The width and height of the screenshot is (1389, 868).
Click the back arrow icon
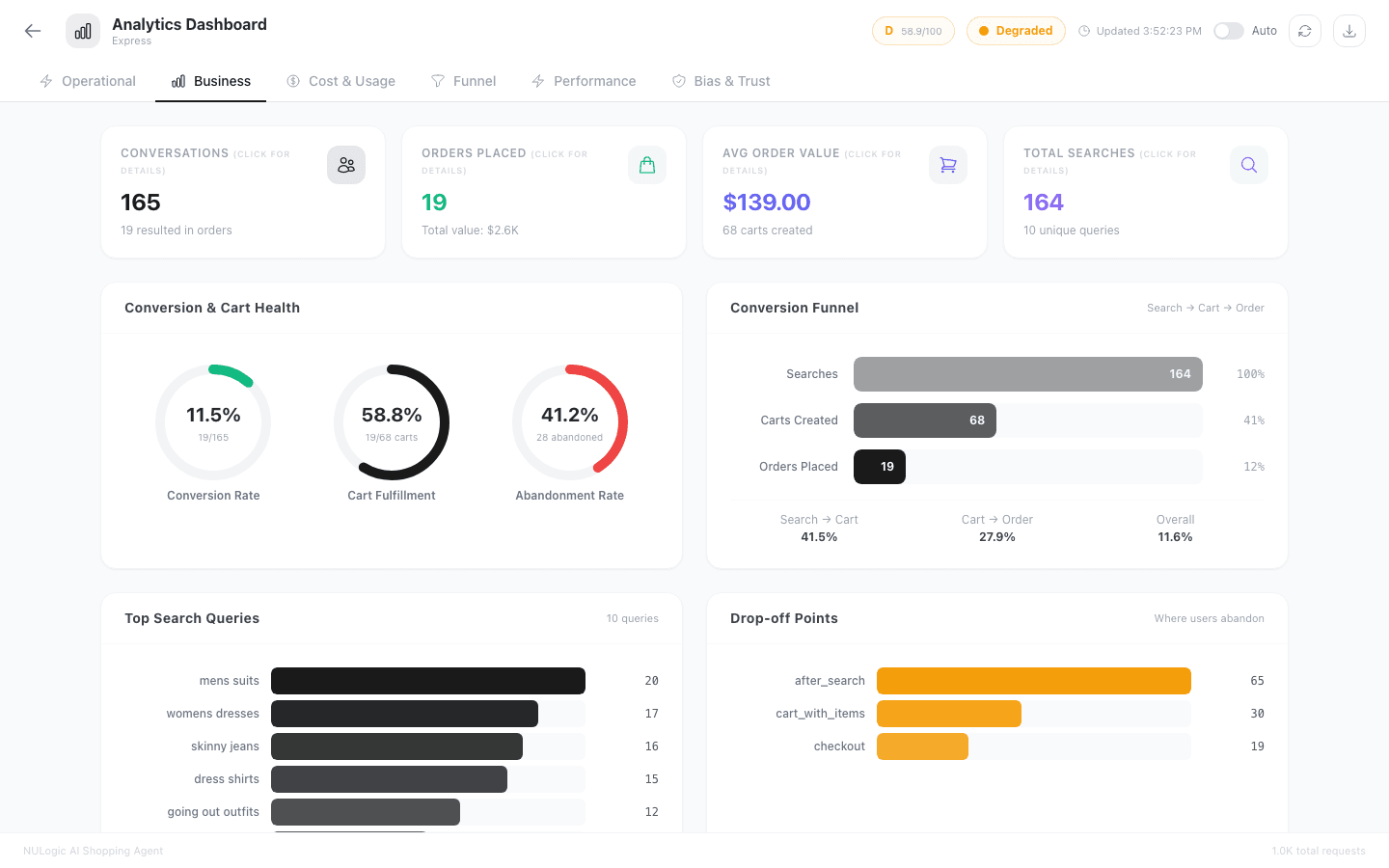point(33,31)
